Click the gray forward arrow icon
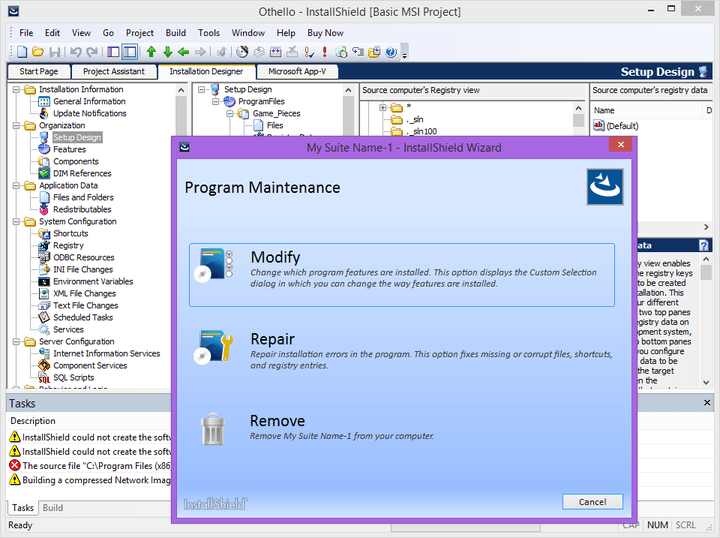This screenshot has height=538, width=720. point(200,52)
